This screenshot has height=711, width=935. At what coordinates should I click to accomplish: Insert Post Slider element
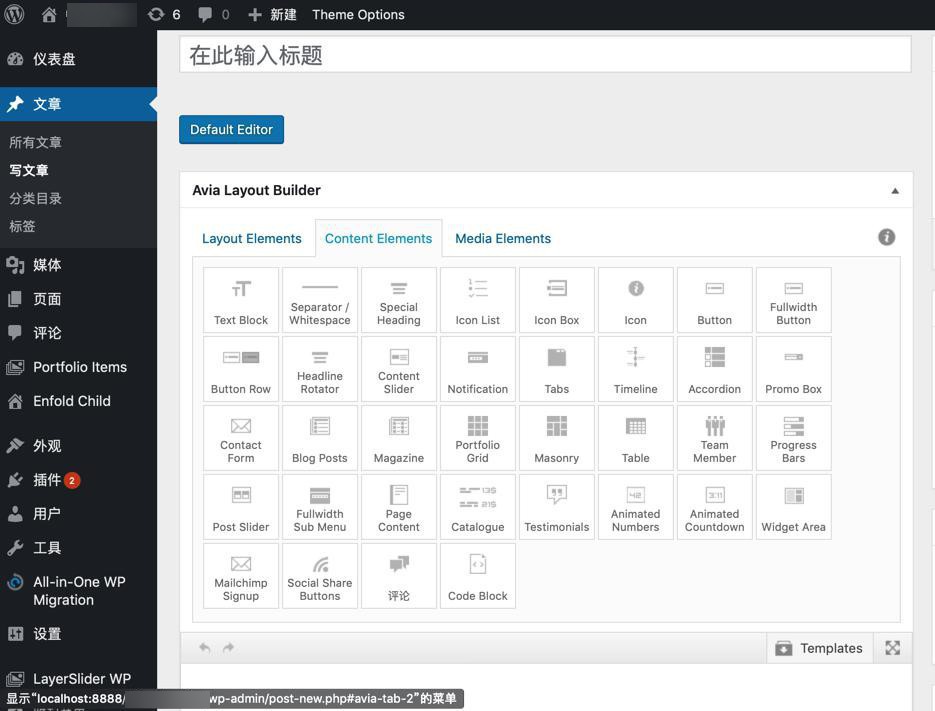pos(241,507)
